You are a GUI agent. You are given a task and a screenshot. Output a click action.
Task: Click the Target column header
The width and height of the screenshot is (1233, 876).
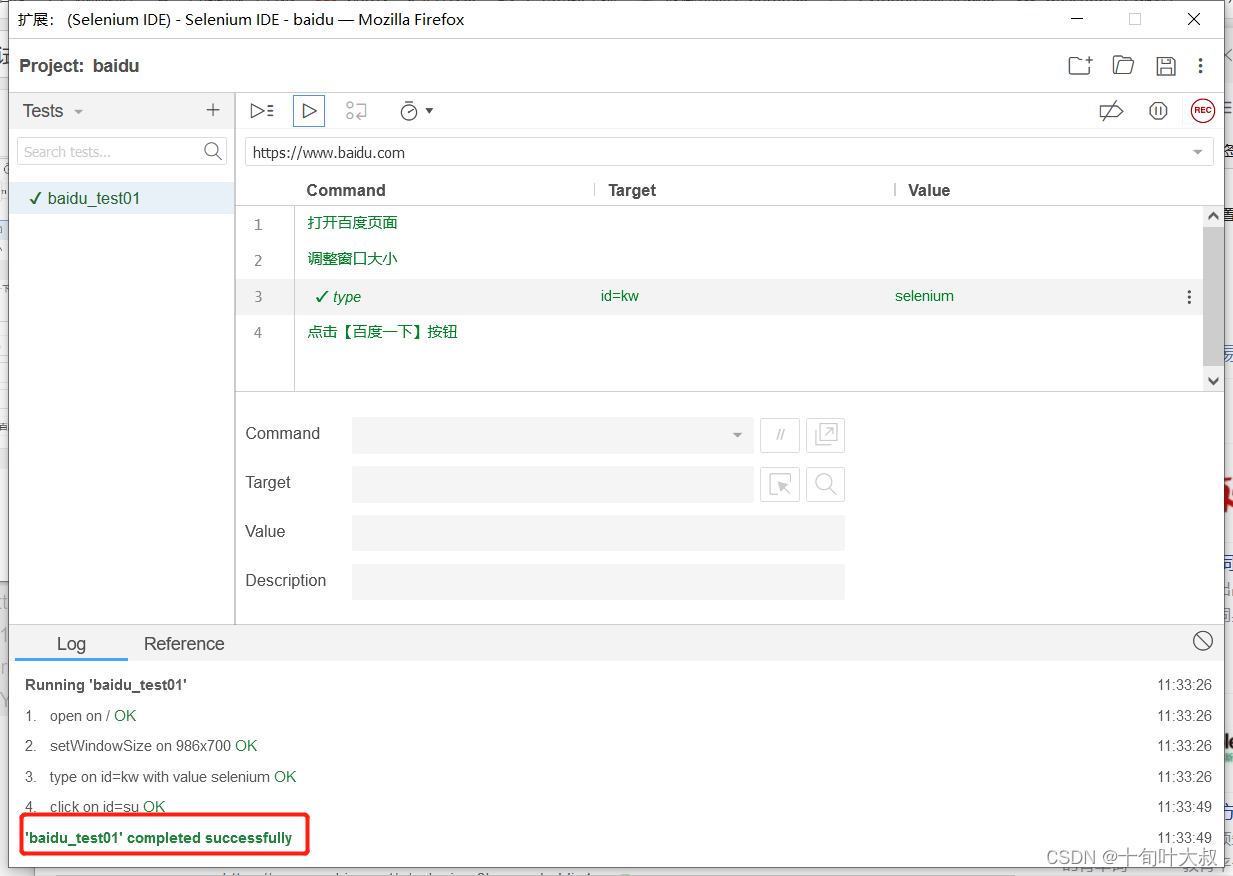(x=632, y=190)
